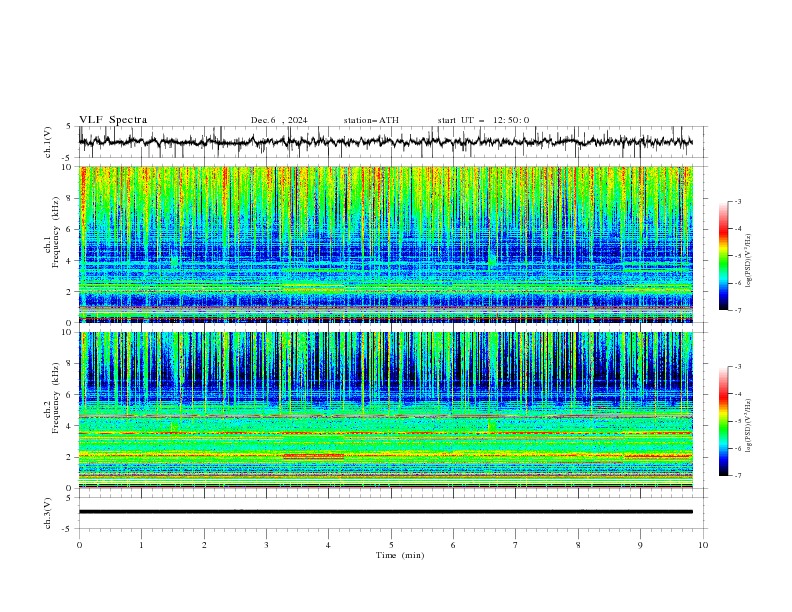Click the -5 label on lower color bar
The width and height of the screenshot is (792, 612).
point(738,421)
